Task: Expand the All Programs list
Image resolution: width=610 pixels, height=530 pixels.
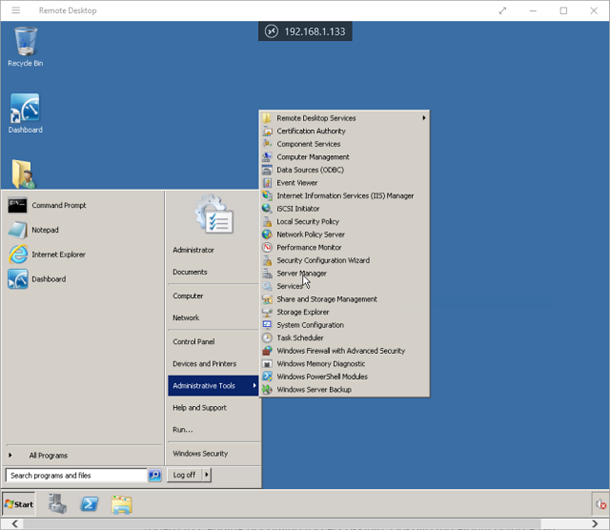Action: click(x=48, y=455)
